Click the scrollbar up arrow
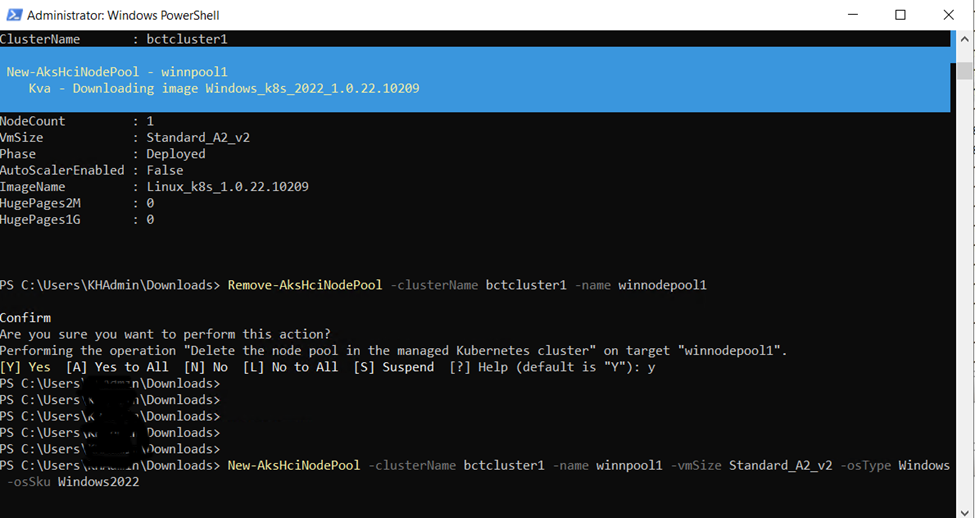Viewport: 975px width, 518px height. 965,39
